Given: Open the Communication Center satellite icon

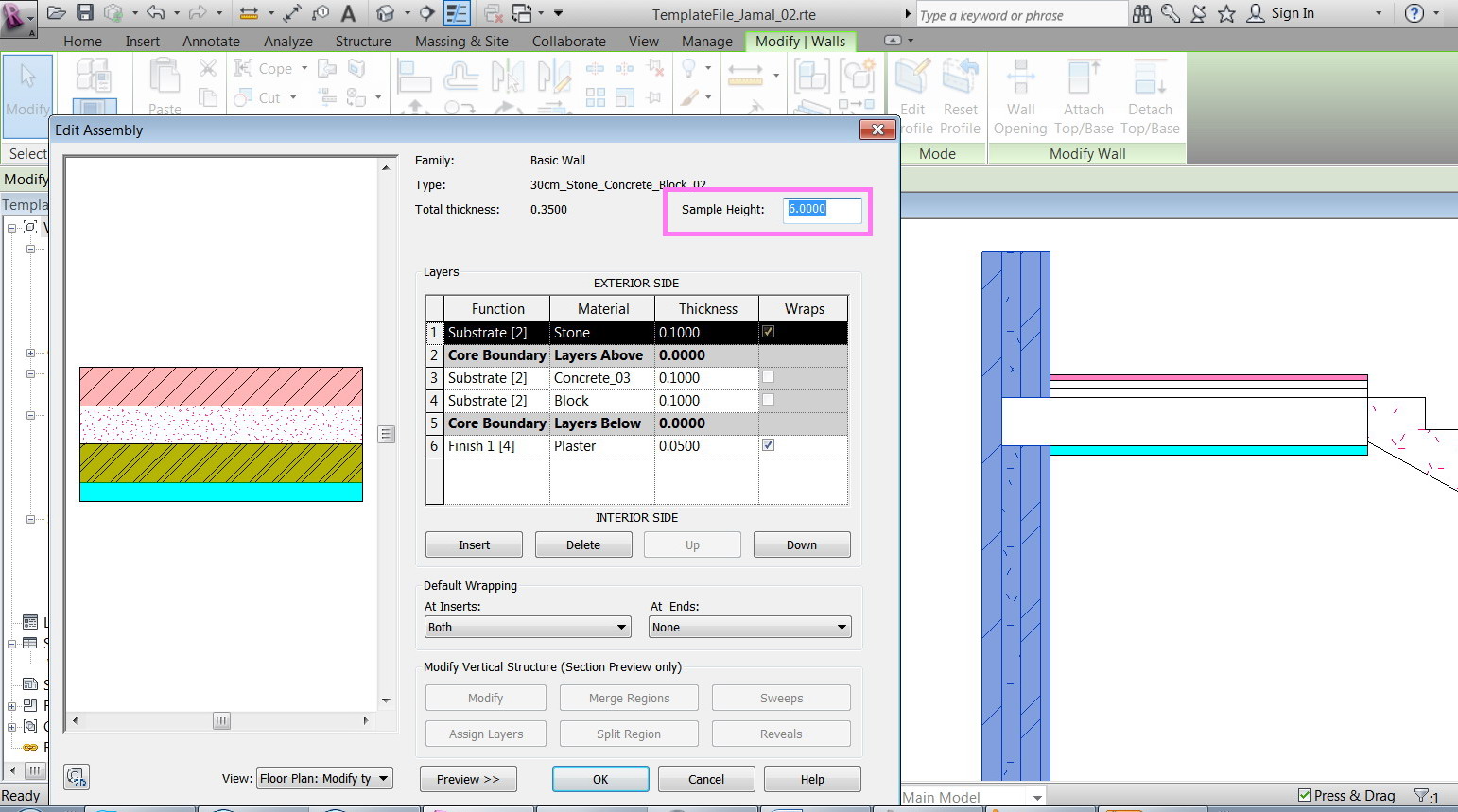Looking at the screenshot, I should (1199, 13).
